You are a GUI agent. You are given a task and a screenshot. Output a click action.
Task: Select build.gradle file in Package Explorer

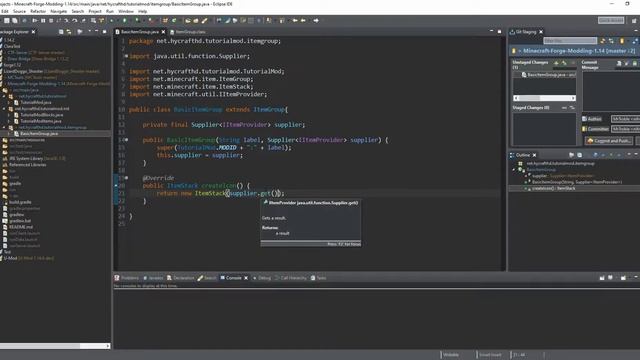[x=20, y=202]
